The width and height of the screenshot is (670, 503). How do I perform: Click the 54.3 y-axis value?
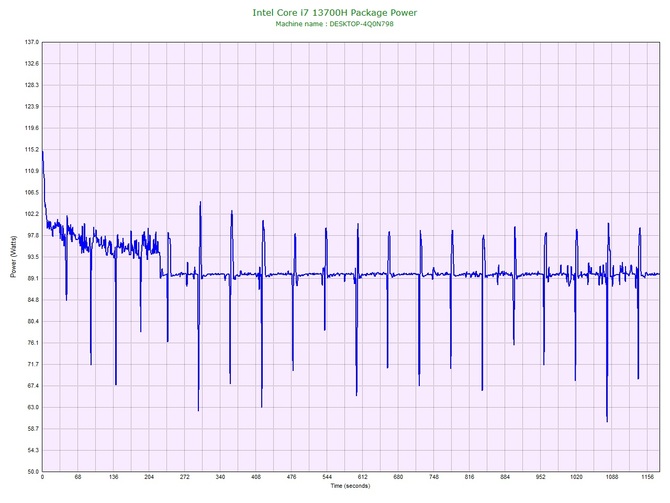[33, 450]
